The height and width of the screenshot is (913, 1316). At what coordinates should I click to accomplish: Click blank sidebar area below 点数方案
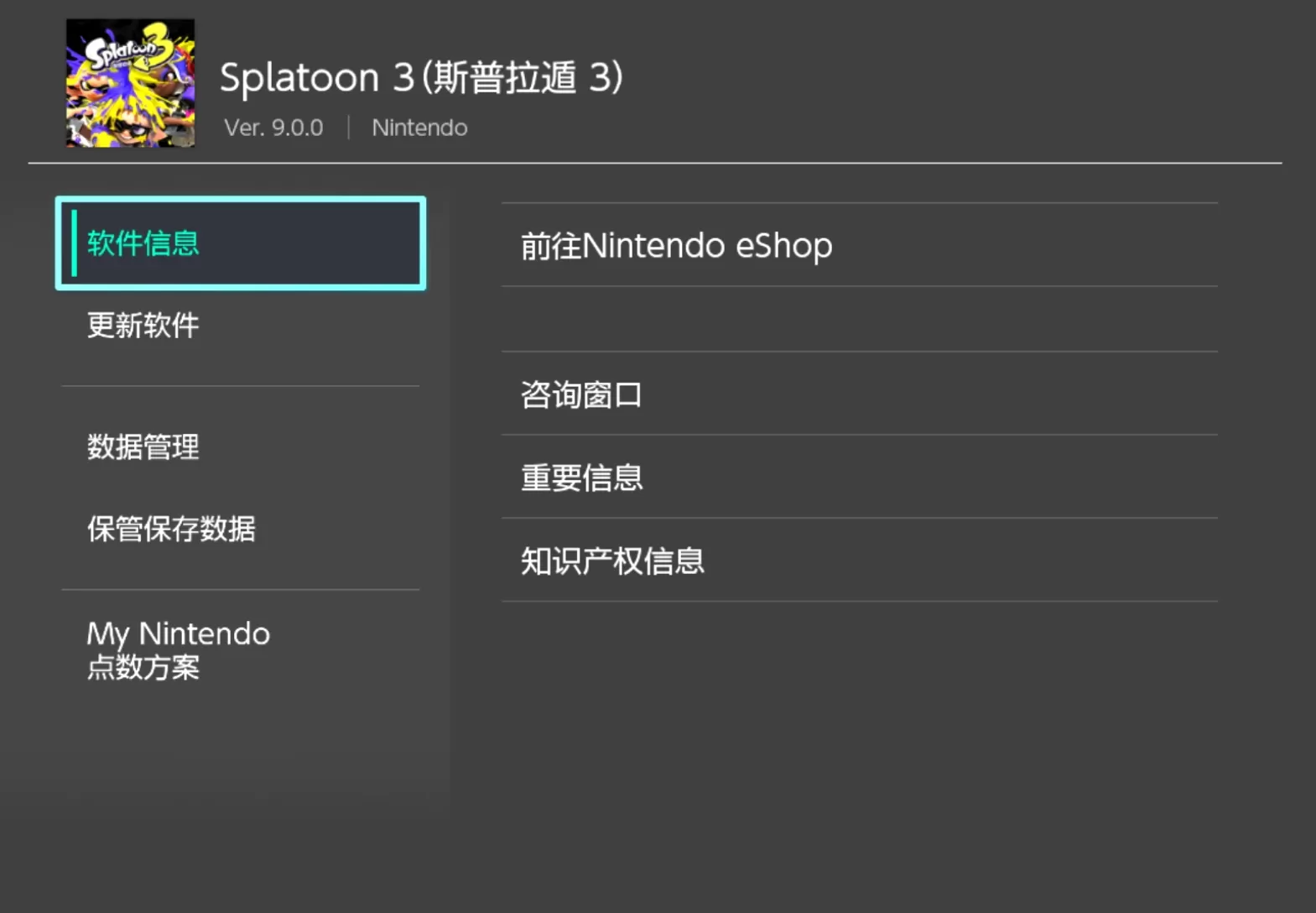(x=241, y=747)
